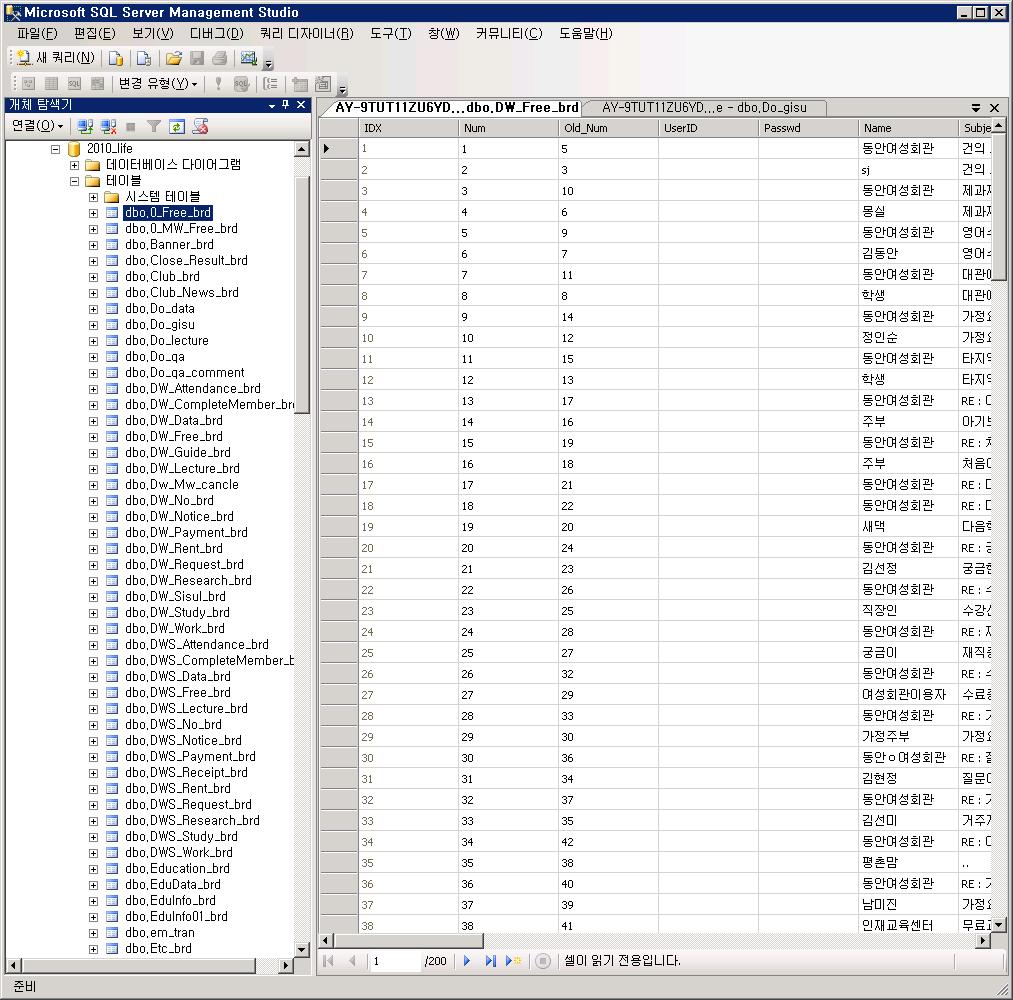The width and height of the screenshot is (1013, 1000).
Task: Select the row header for row 10
Action: [x=339, y=338]
